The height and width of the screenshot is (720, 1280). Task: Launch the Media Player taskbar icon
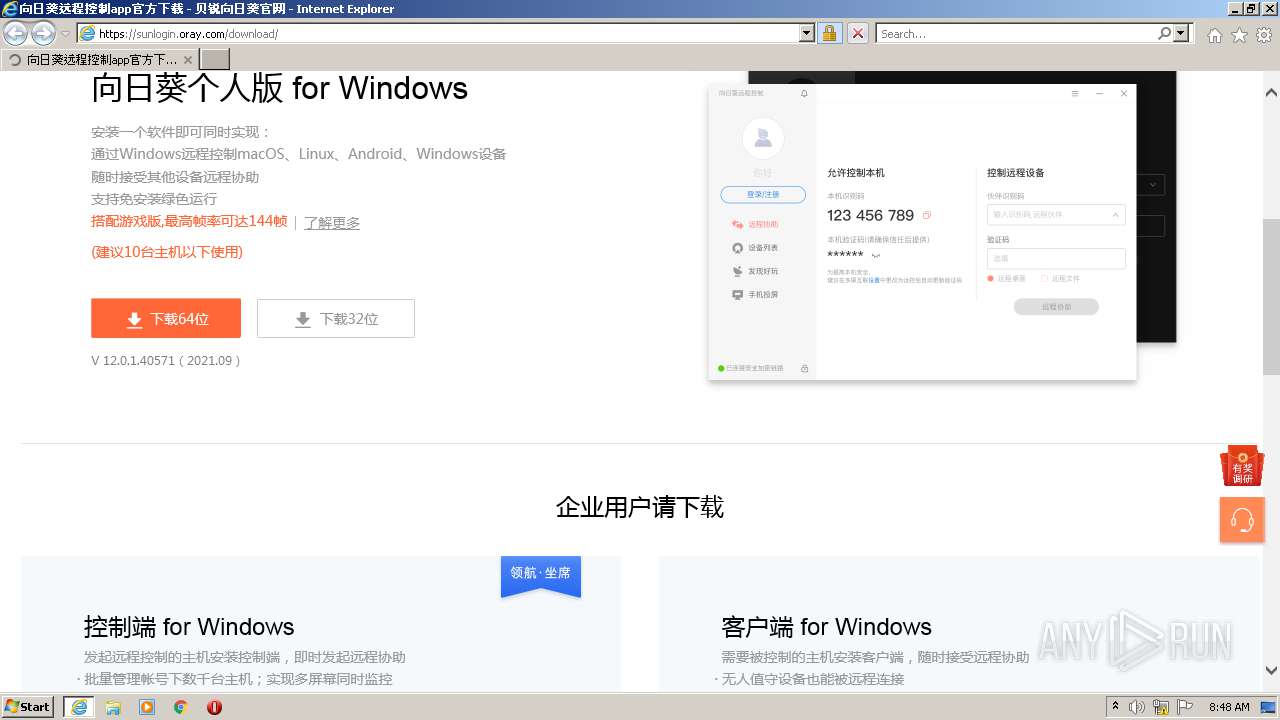pyautogui.click(x=147, y=707)
